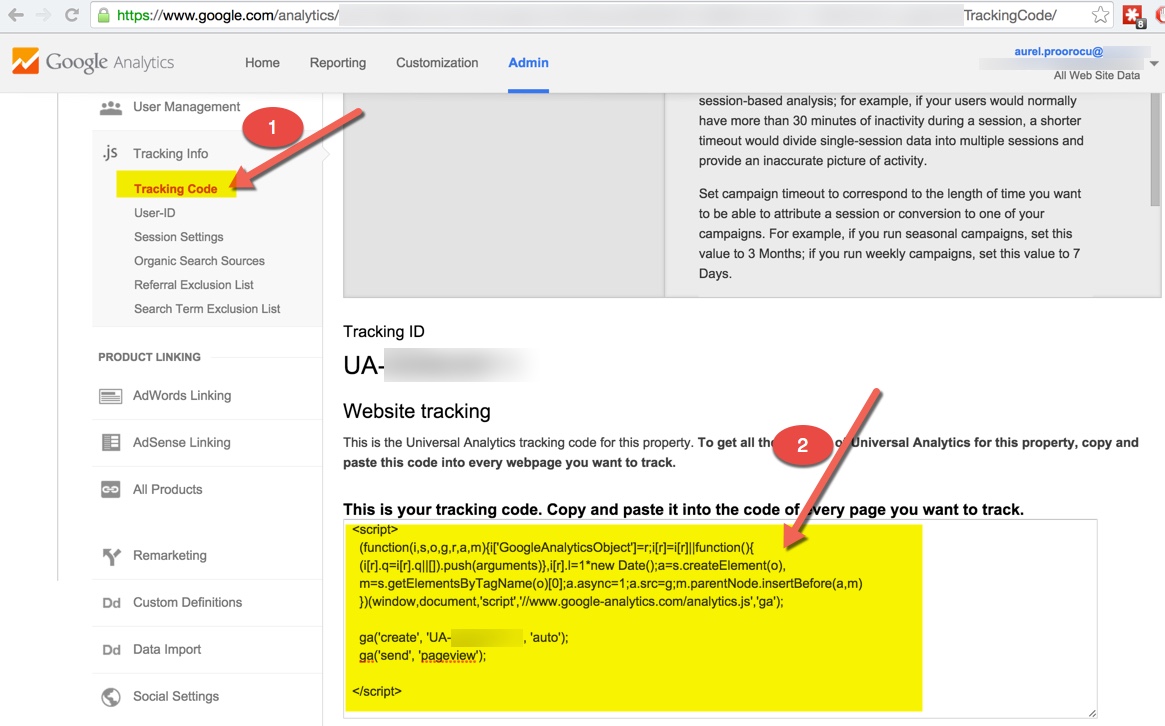Switch to the Reporting tab
The image size is (1165, 726).
click(x=338, y=62)
